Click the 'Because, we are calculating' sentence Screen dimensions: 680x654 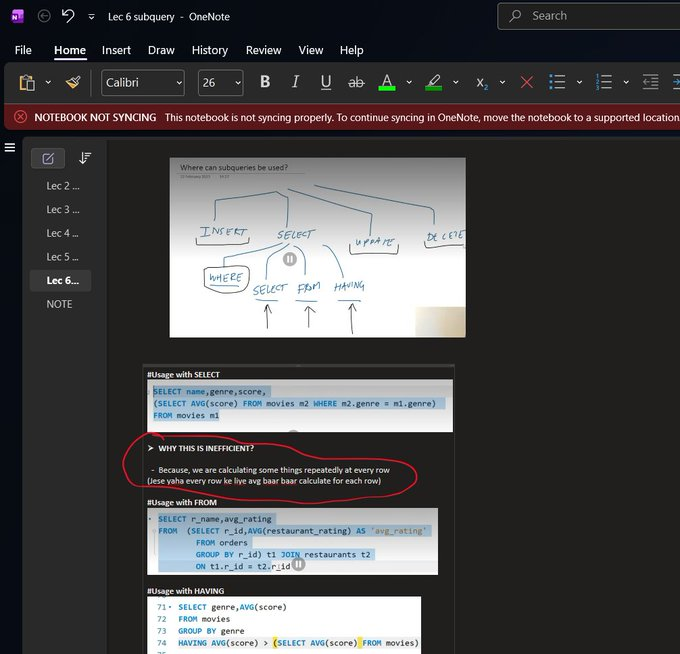tap(274, 470)
